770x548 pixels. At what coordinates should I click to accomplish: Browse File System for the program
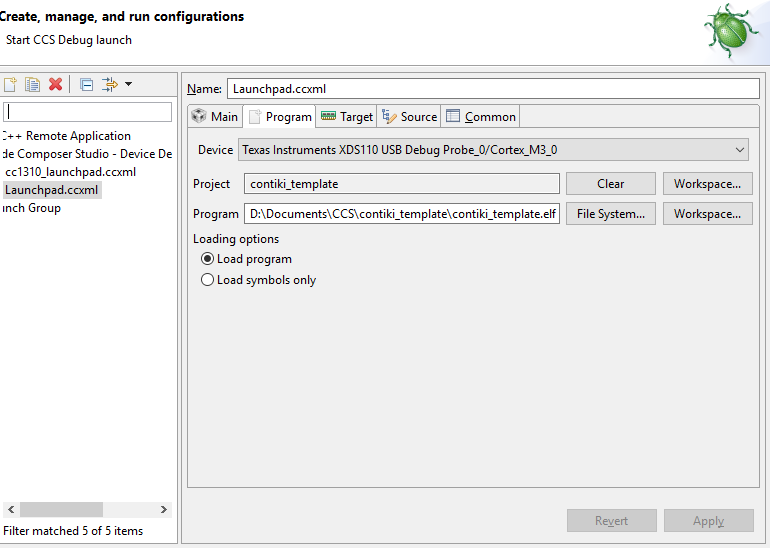[610, 214]
